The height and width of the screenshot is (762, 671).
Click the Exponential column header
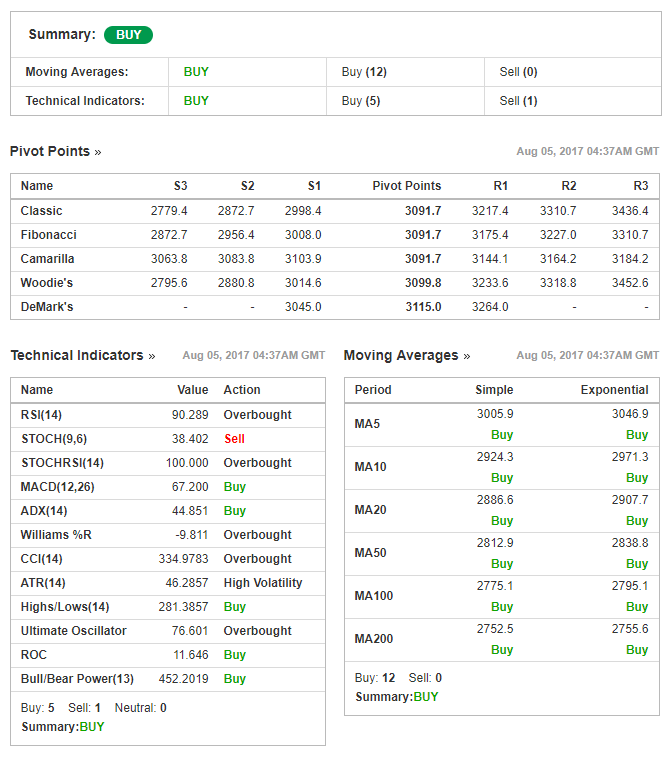tap(614, 390)
